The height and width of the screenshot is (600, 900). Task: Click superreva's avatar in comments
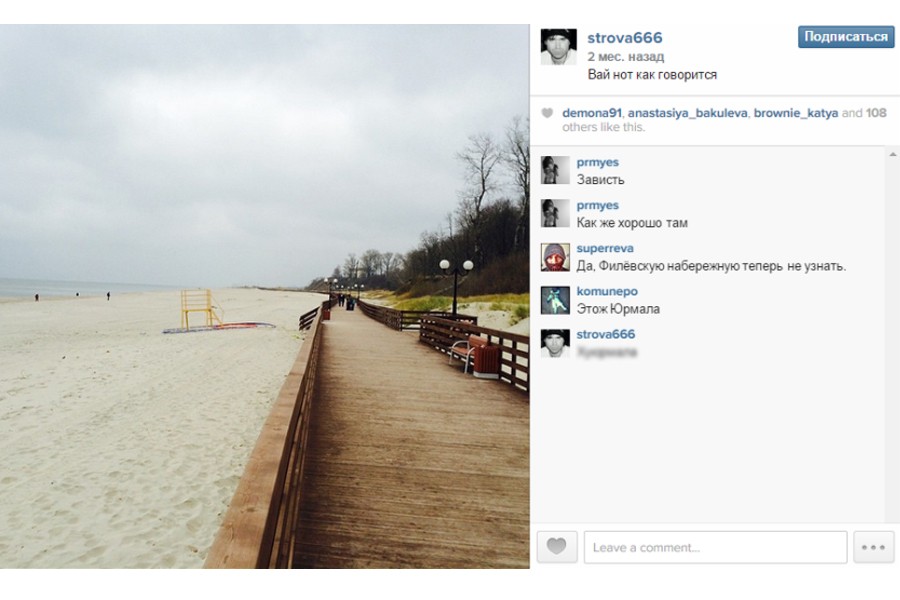555,257
